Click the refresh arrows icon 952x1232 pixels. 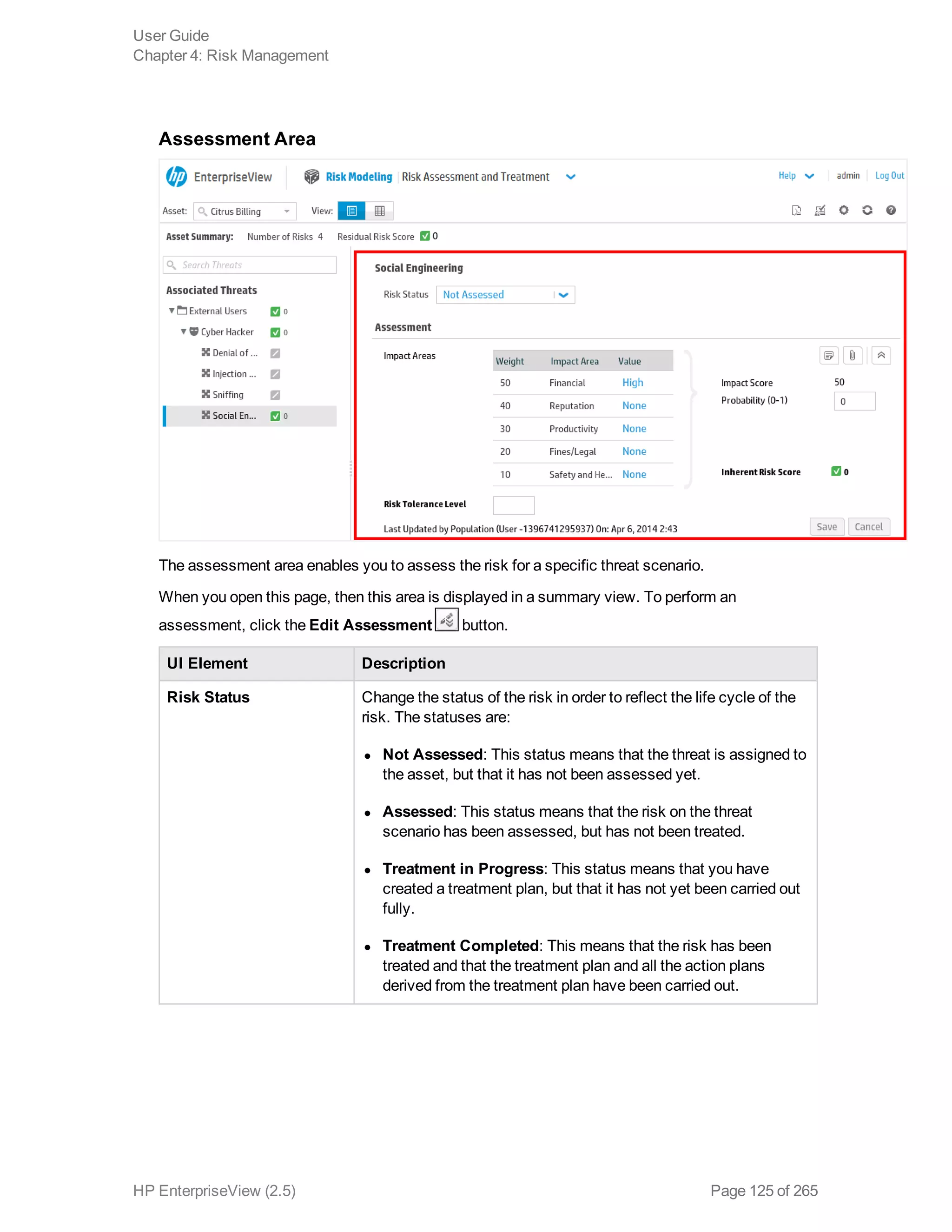coord(867,211)
